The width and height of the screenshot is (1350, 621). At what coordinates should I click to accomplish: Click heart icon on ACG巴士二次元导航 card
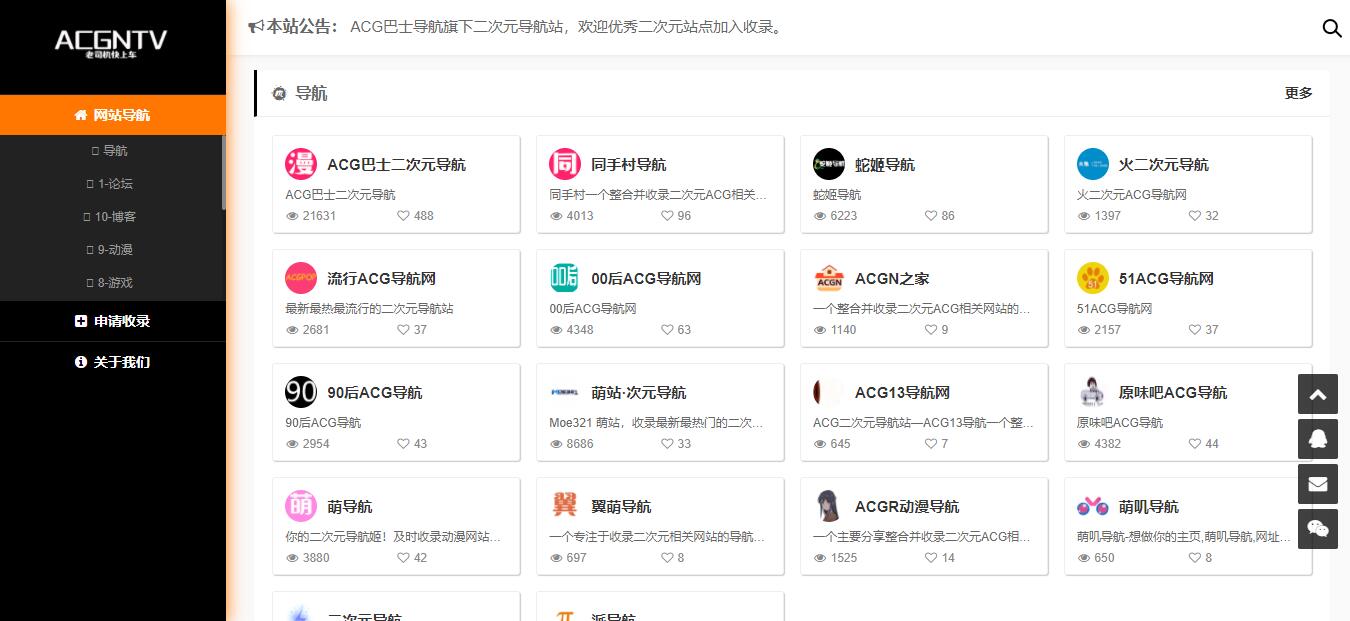[x=404, y=216]
